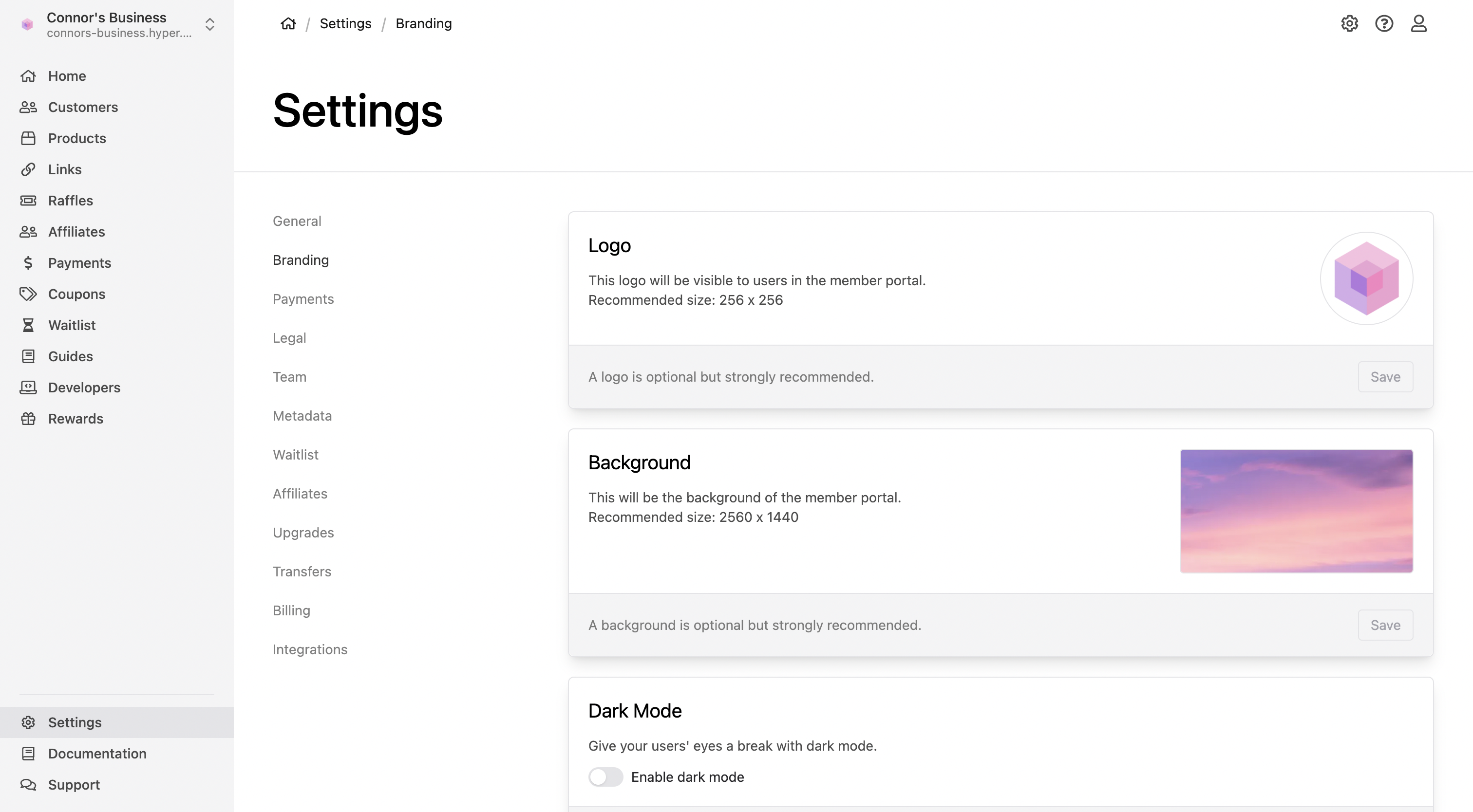Go to Coupons in sidebar
The height and width of the screenshot is (812, 1473).
76,294
